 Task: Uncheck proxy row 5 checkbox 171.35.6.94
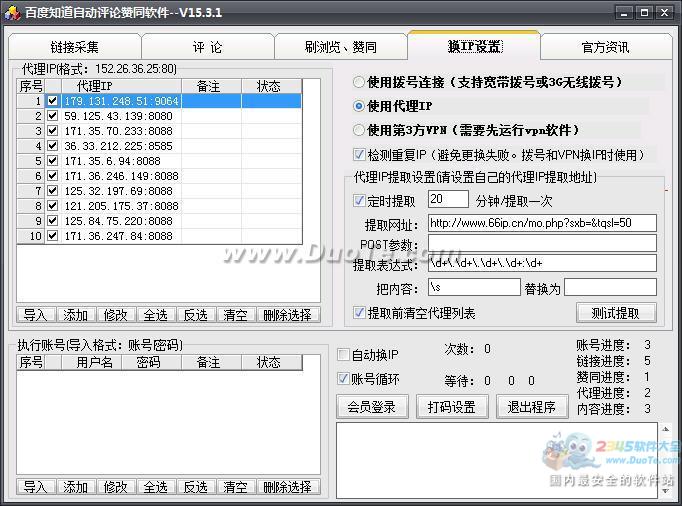click(53, 161)
